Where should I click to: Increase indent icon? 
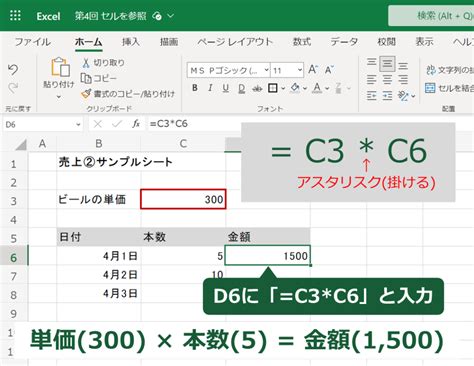coord(387,96)
